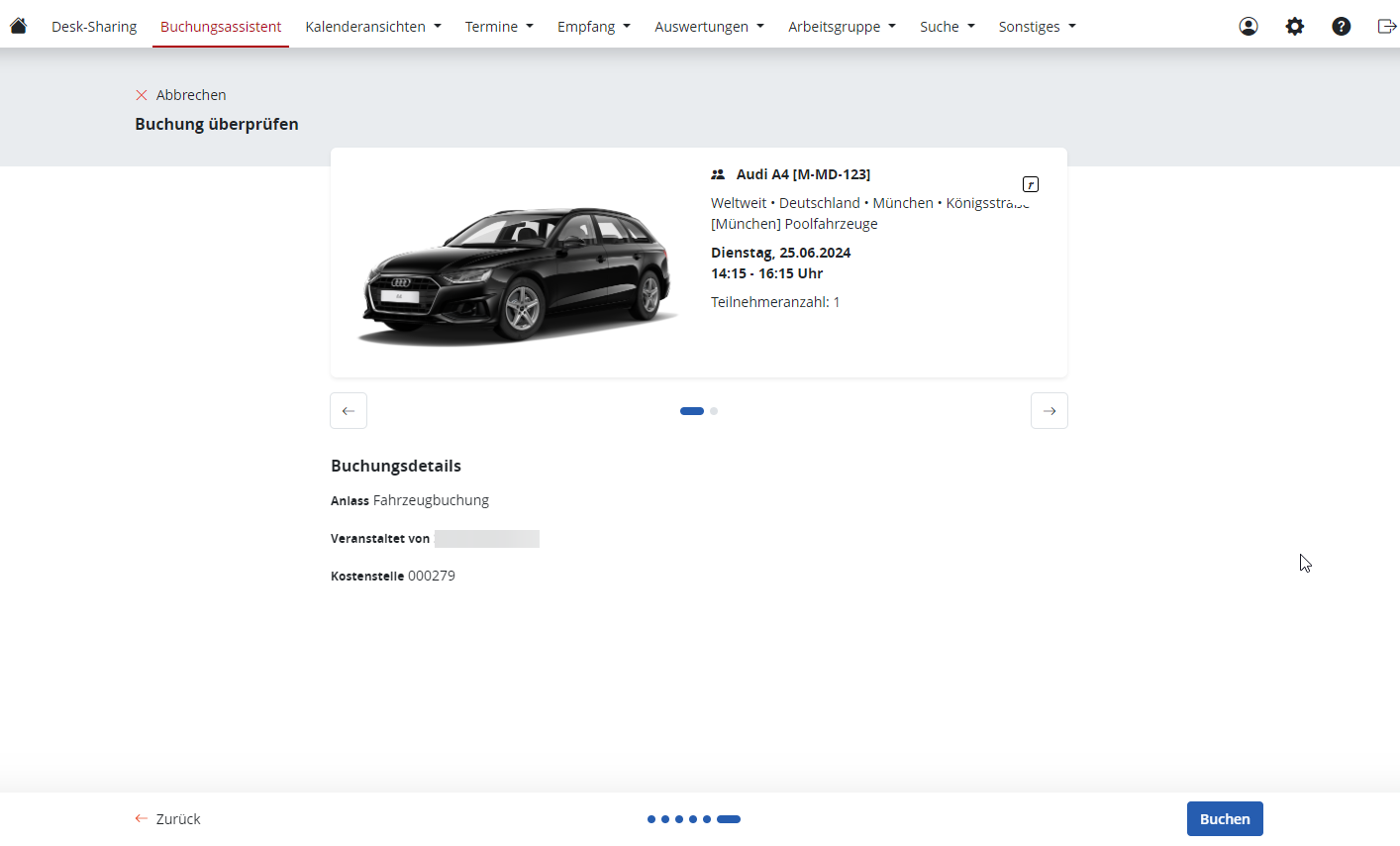Click the date 'Dienstag, 25.06.2024'
The width and height of the screenshot is (1400, 846).
tap(781, 253)
